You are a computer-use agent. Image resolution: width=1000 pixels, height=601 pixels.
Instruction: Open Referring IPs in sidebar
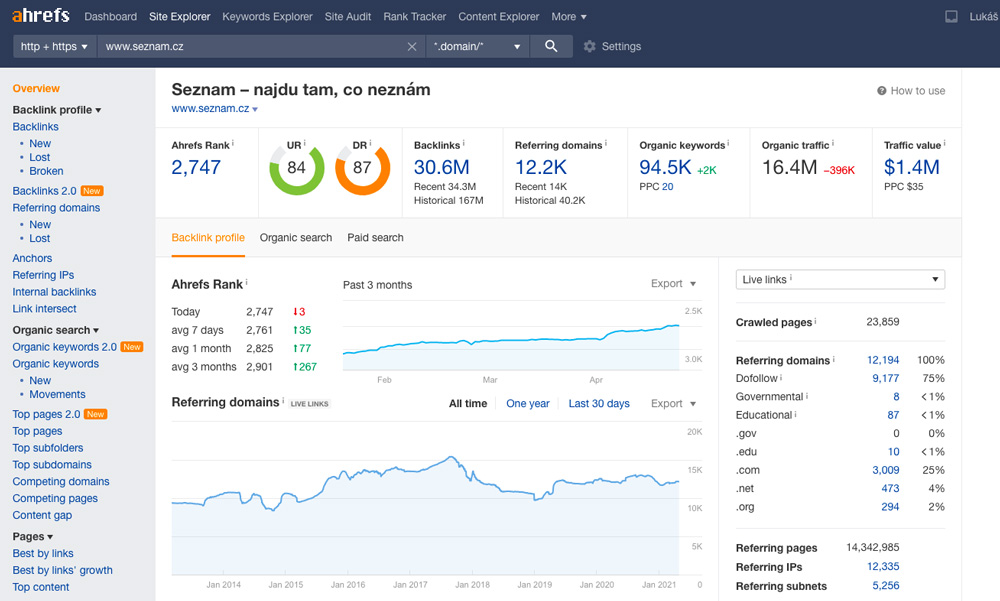click(43, 275)
